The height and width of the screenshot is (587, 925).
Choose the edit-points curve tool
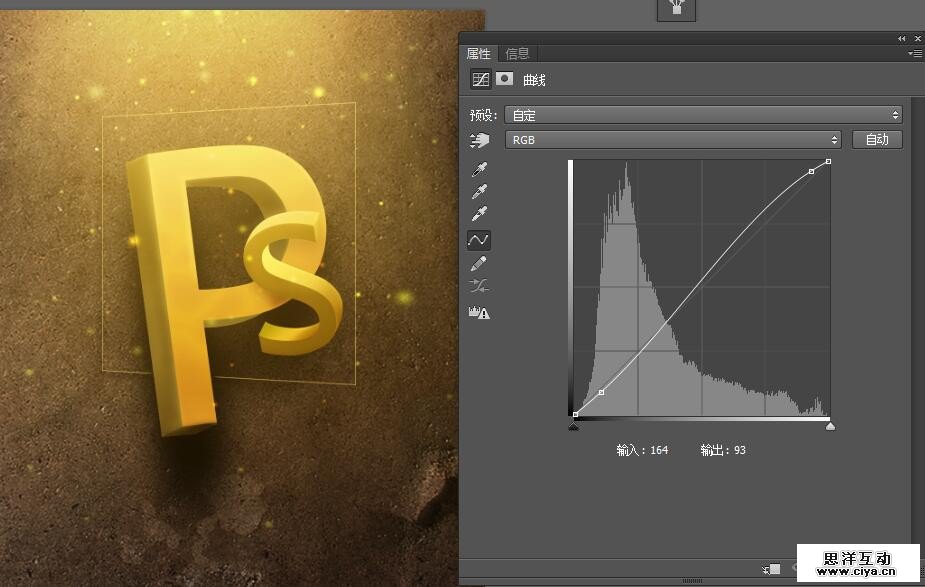click(479, 240)
